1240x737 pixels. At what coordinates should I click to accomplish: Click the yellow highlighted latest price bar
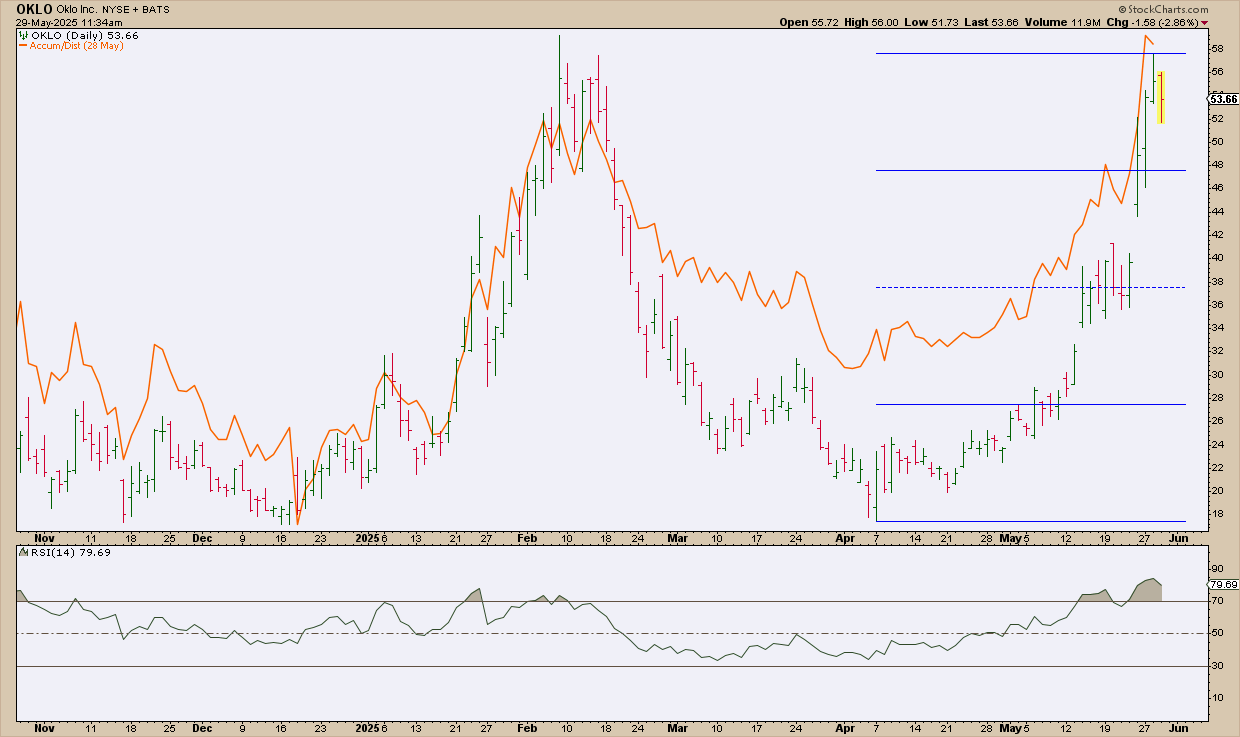[x=1161, y=97]
